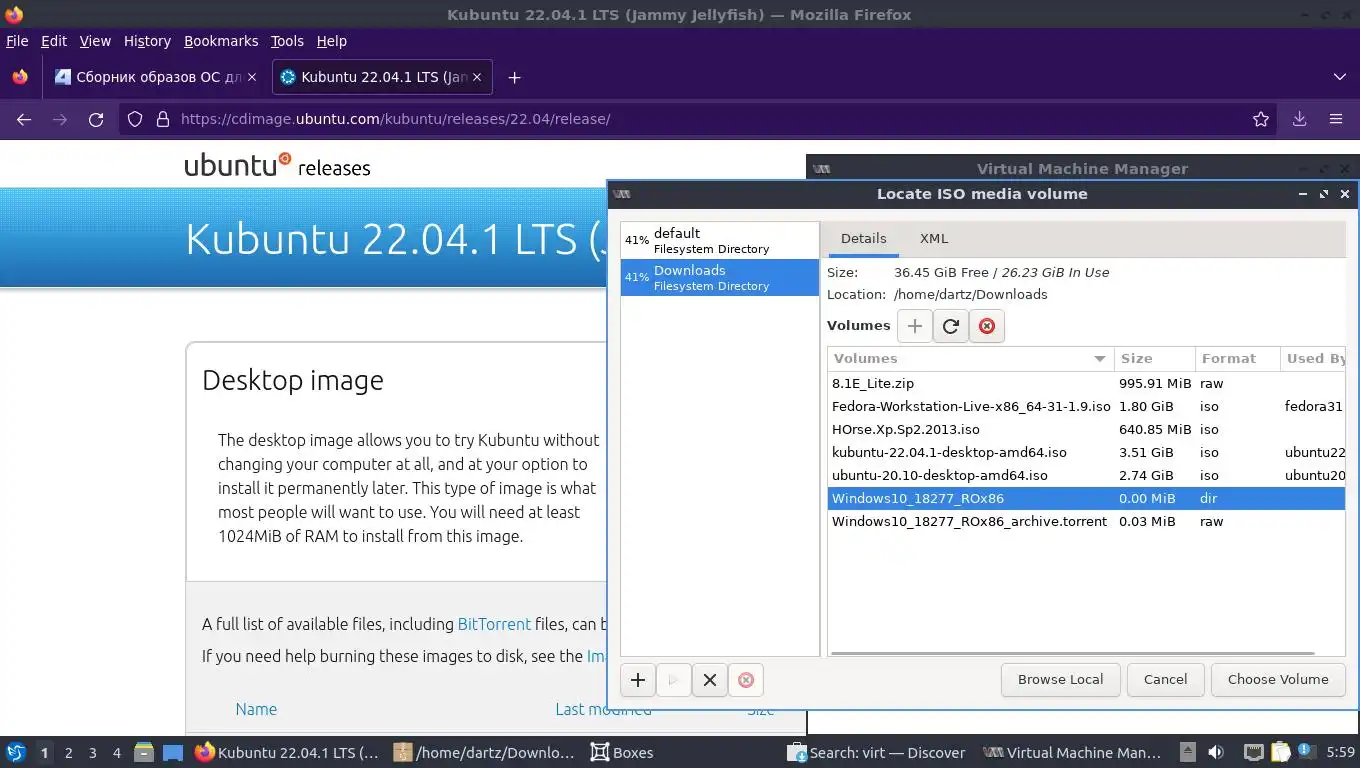
Task: Open the Discover search taskbar entry
Action: (877, 752)
